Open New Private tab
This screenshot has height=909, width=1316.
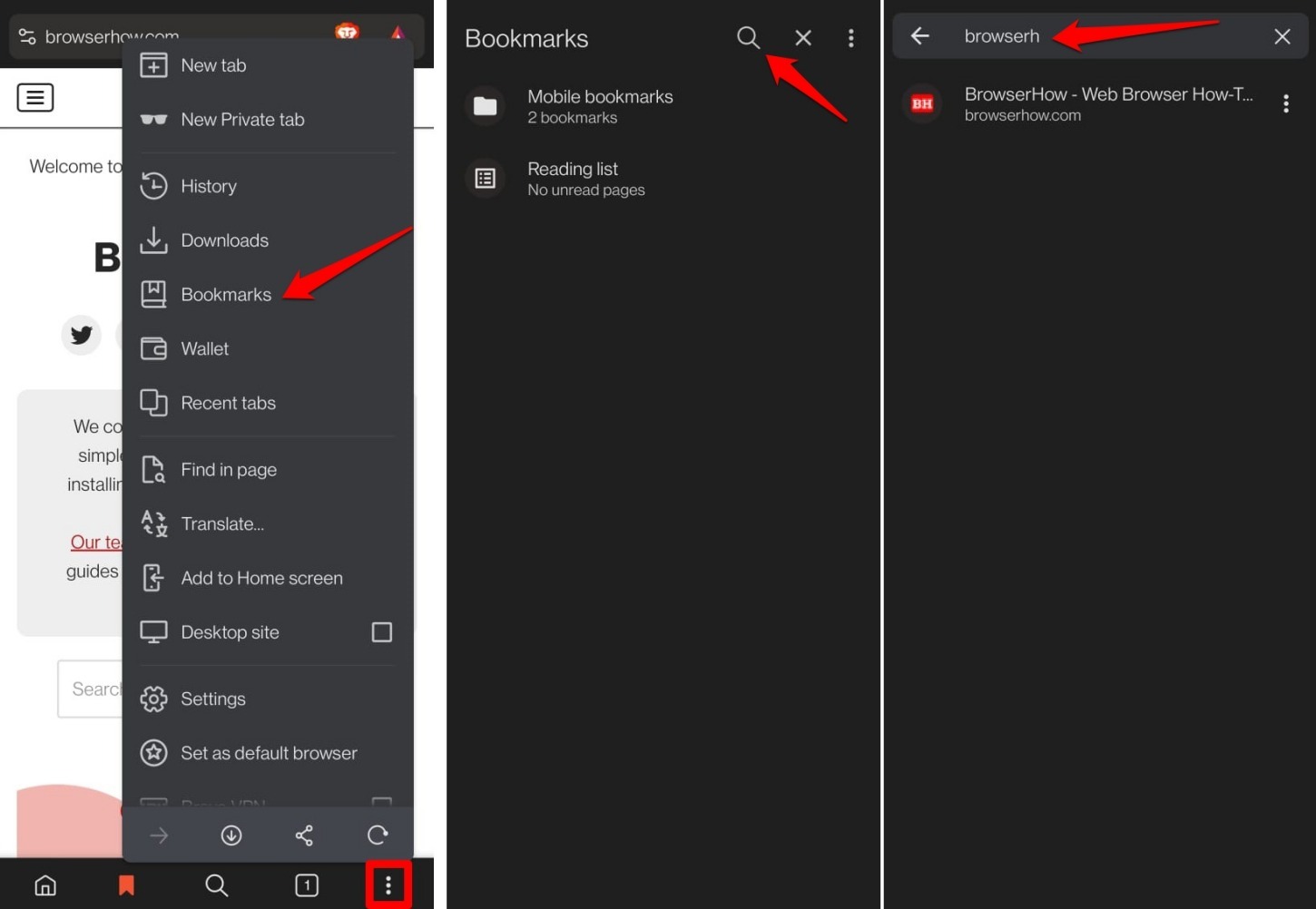point(268,120)
